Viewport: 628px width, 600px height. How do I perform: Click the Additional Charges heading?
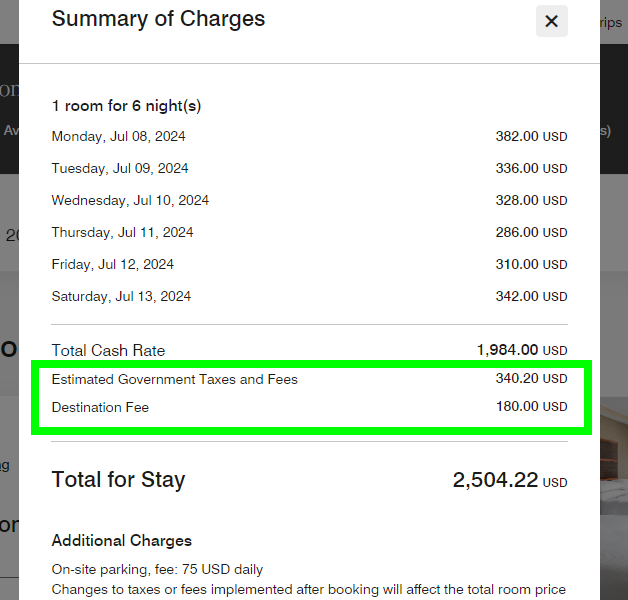[121, 541]
